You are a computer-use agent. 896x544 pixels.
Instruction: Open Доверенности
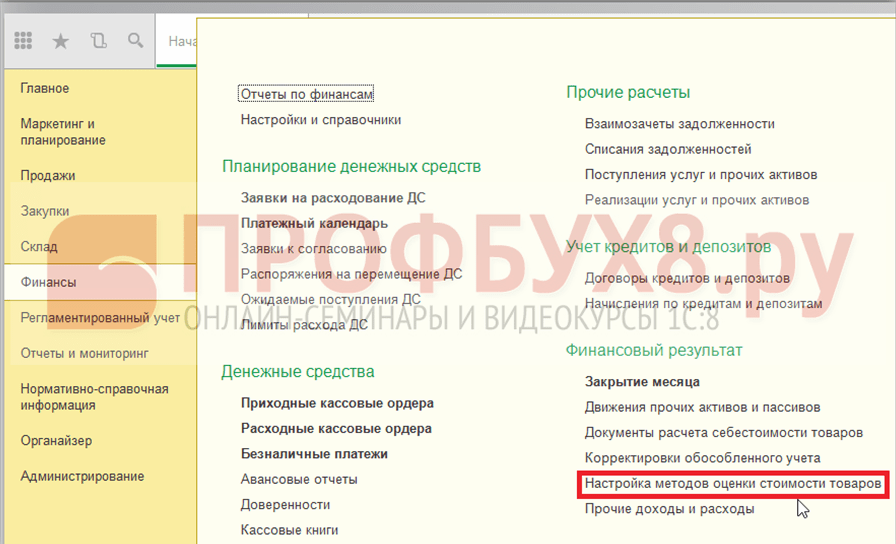point(285,505)
